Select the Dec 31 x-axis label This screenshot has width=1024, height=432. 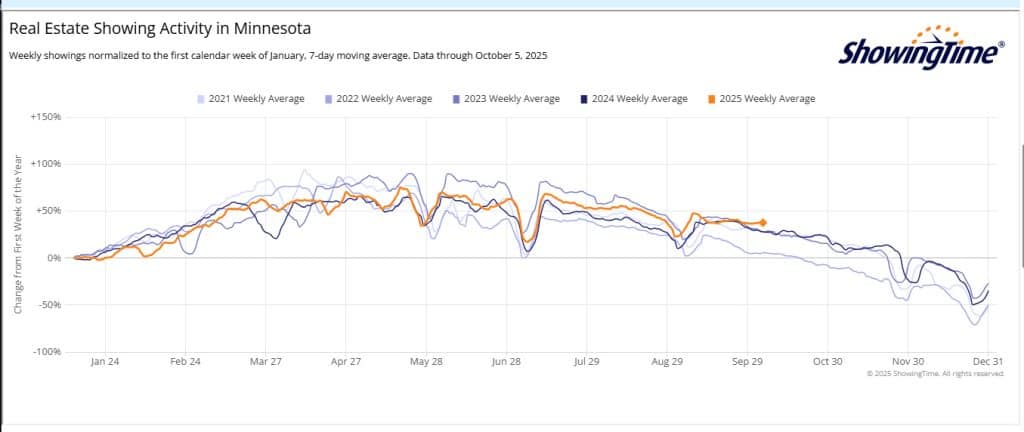click(x=987, y=361)
